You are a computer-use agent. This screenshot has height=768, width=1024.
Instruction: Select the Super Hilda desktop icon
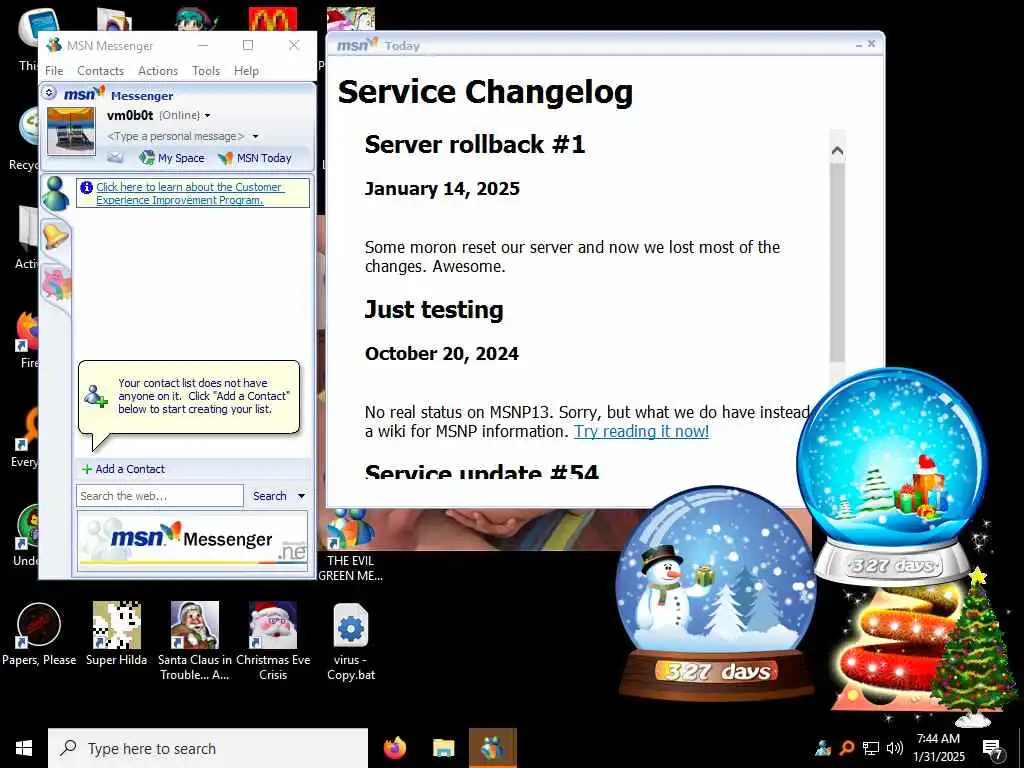pyautogui.click(x=116, y=634)
